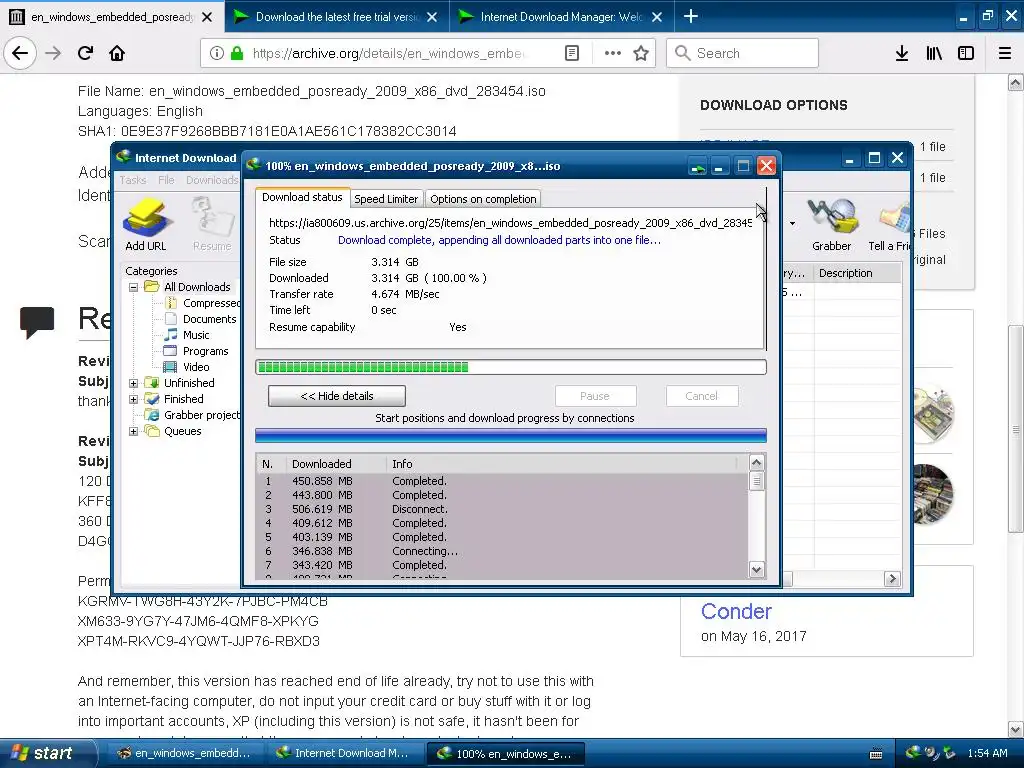Click Firefox forward arrow button
The height and width of the screenshot is (768, 1024).
[53, 53]
